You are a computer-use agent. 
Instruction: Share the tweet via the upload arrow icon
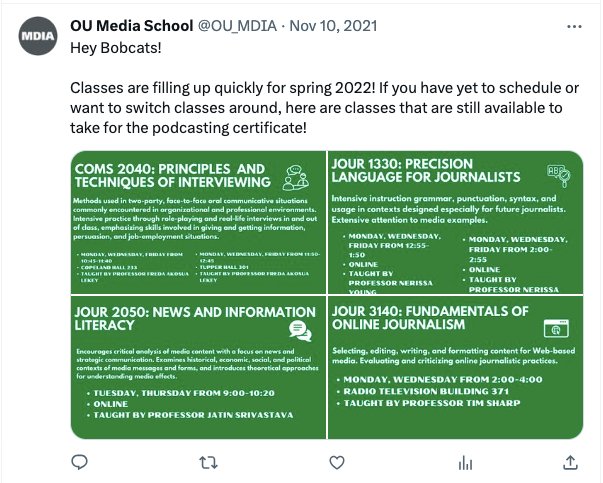coord(570,462)
